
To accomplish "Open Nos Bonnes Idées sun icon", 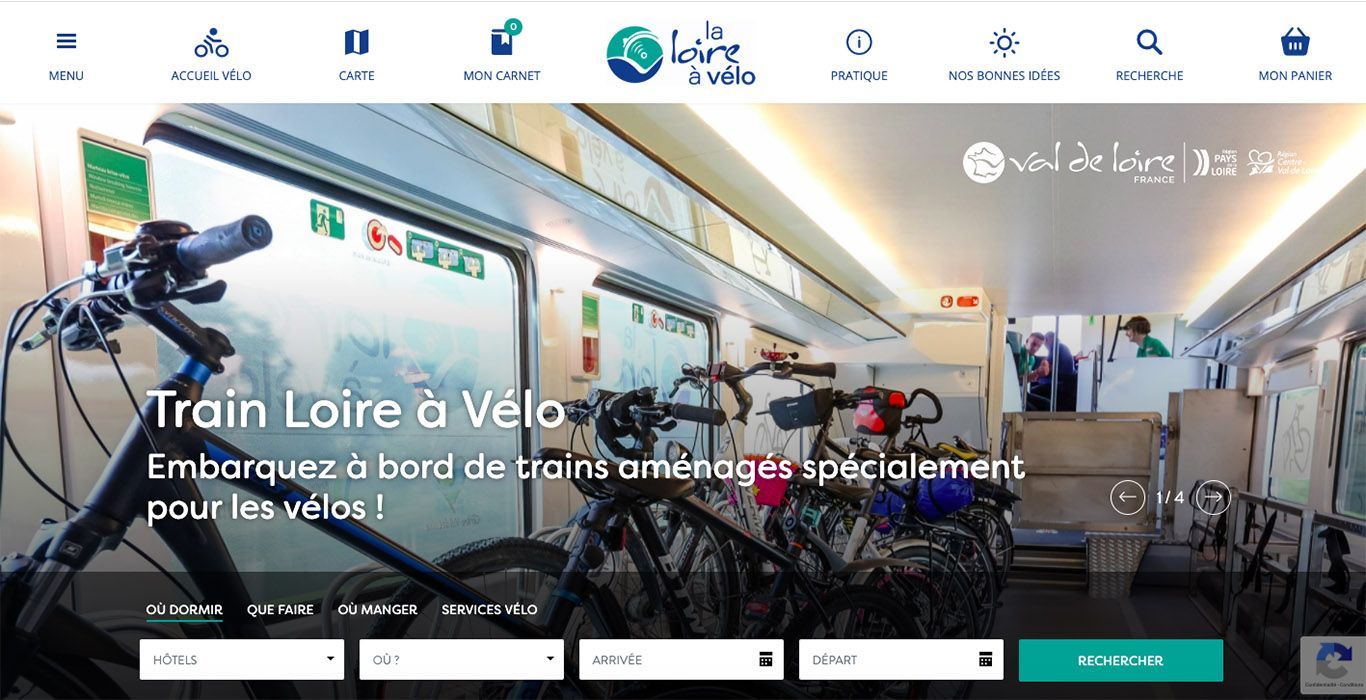I will click(x=1004, y=43).
